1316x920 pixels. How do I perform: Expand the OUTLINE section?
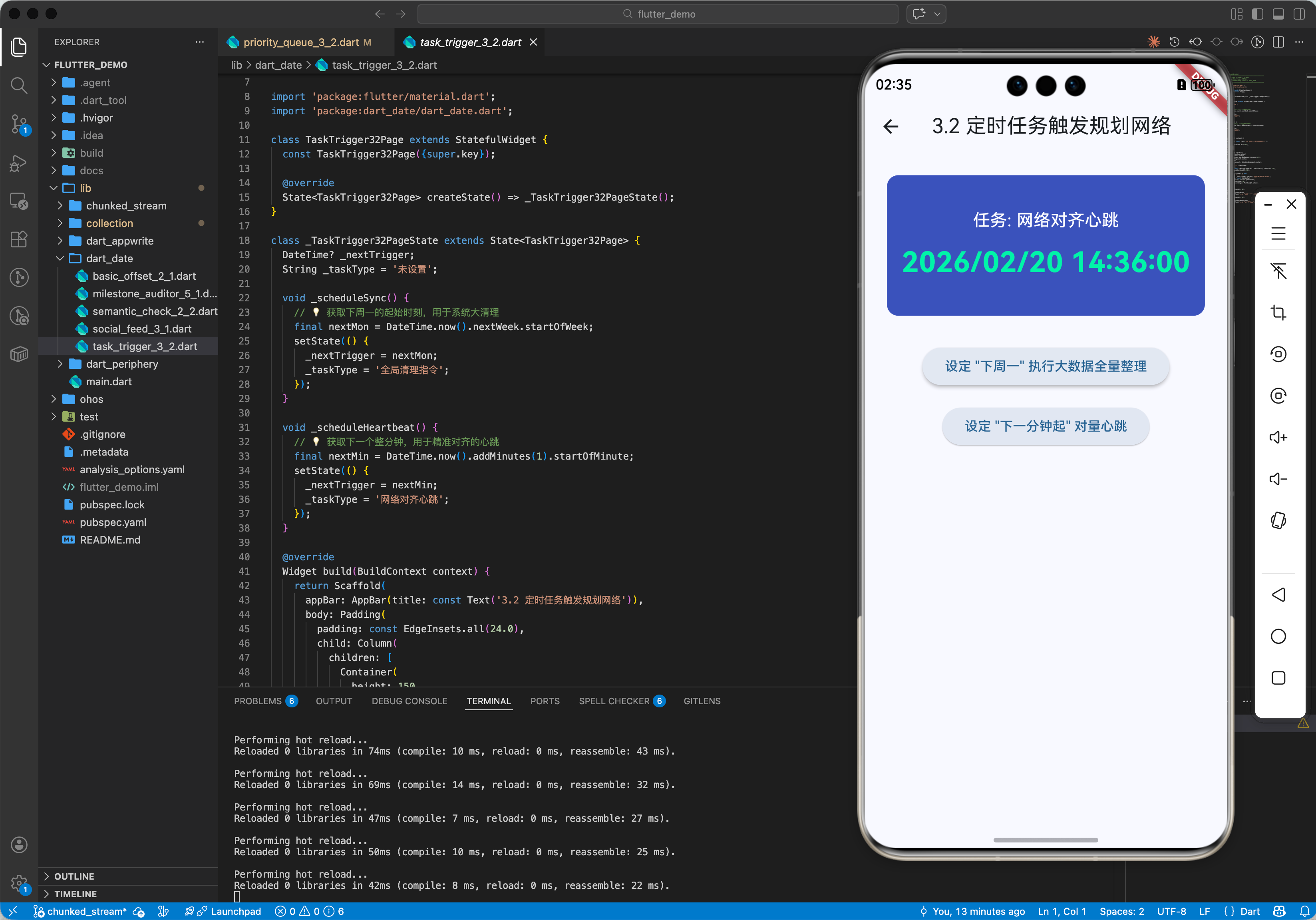tap(74, 876)
